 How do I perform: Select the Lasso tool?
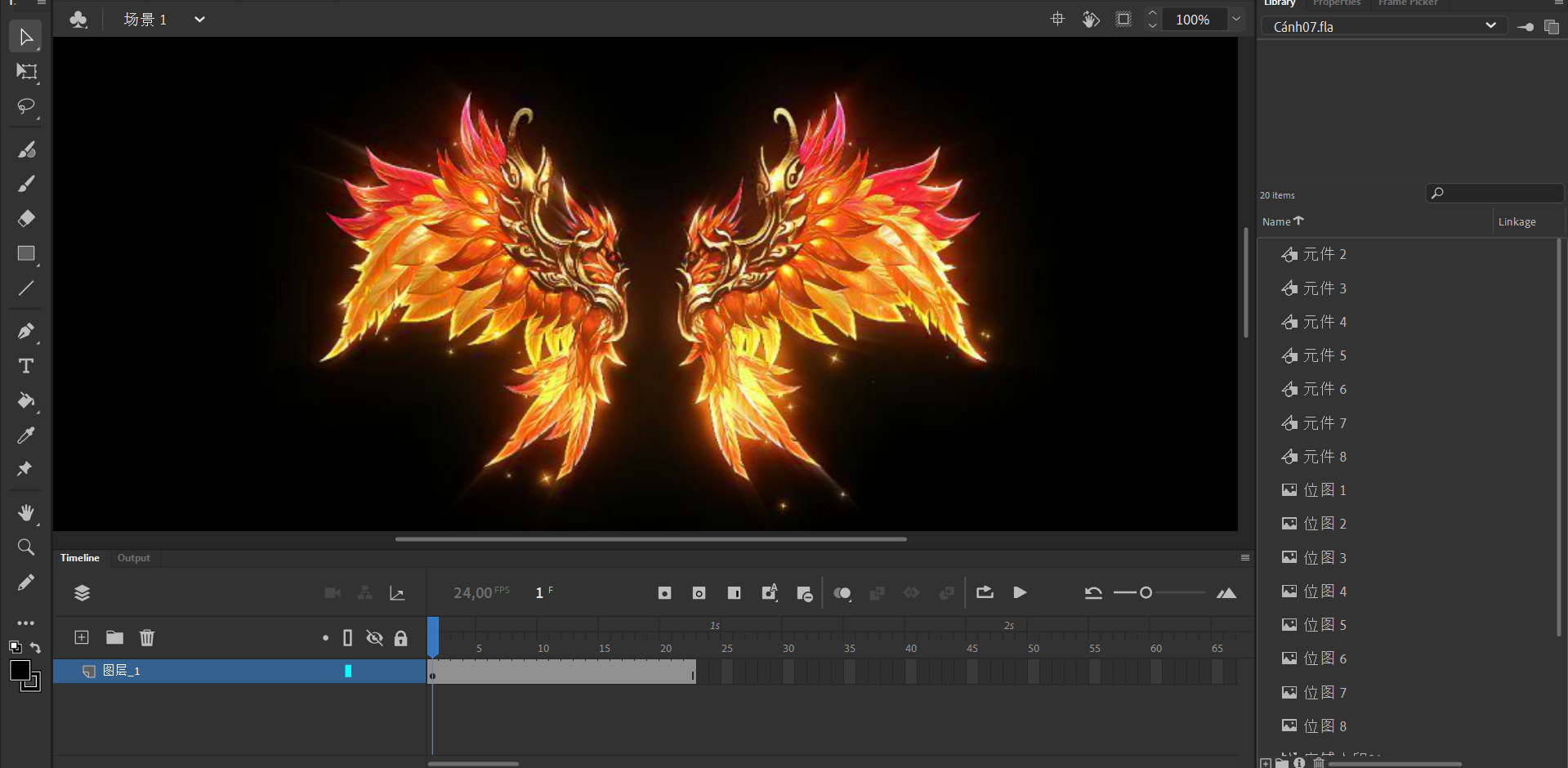[x=26, y=107]
